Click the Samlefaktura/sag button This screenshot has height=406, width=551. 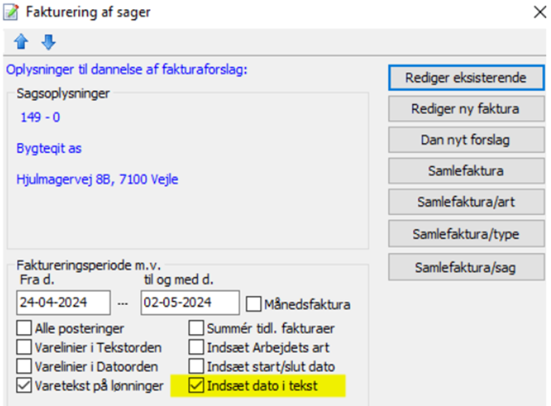point(466,268)
